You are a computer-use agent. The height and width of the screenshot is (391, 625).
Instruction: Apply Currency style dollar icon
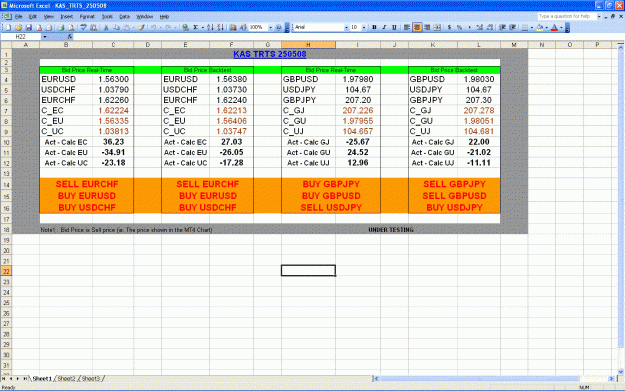(449, 28)
